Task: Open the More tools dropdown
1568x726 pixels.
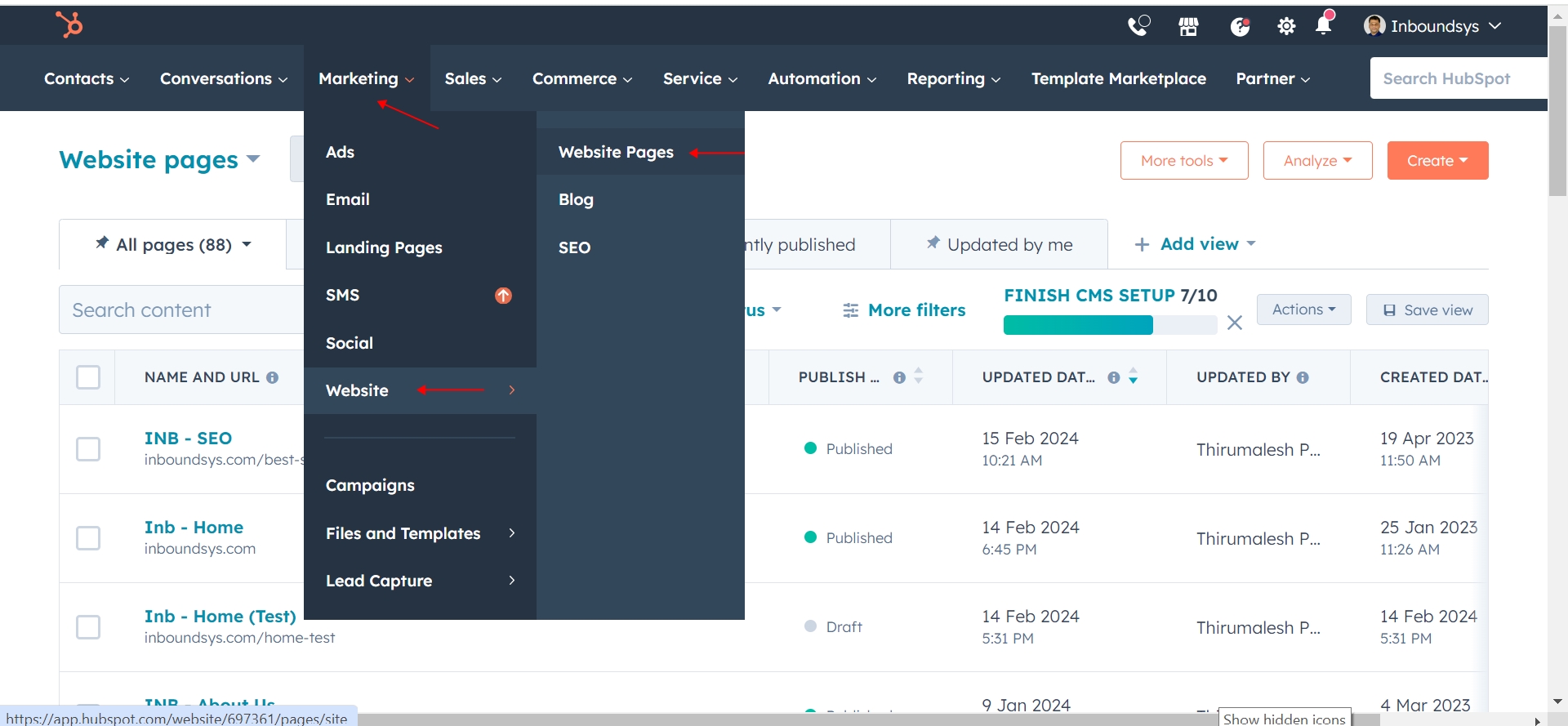Action: tap(1184, 160)
